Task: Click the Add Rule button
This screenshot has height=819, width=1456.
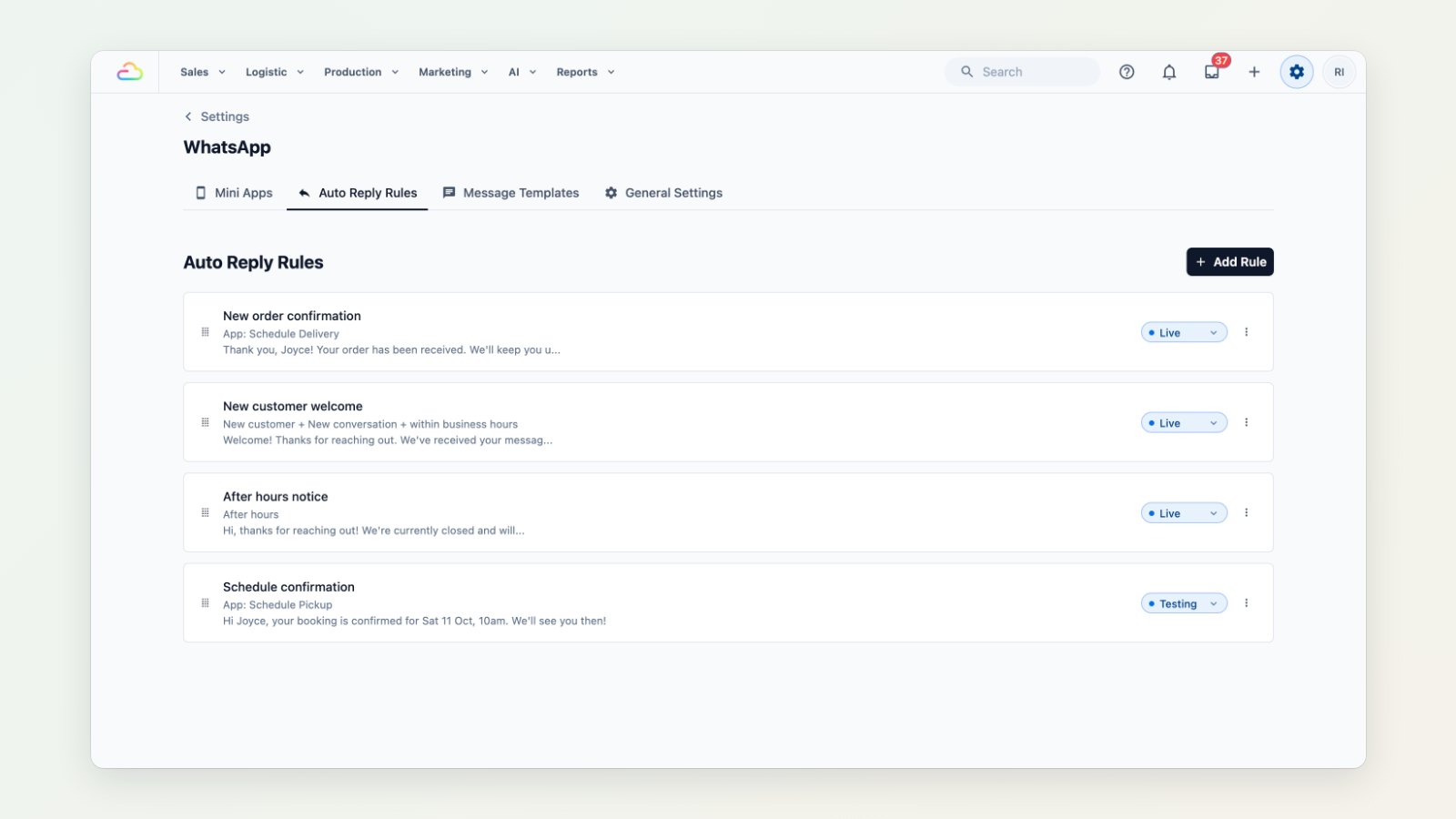Action: click(x=1229, y=262)
